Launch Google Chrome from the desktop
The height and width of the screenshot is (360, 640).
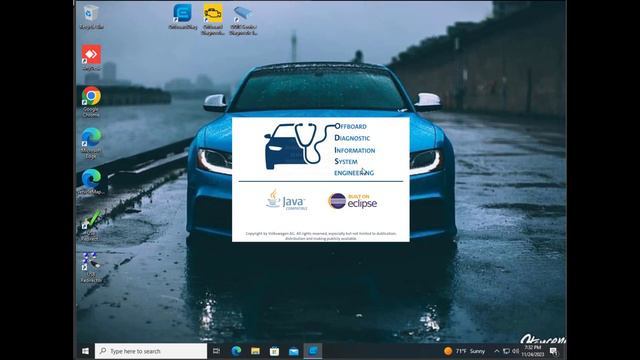click(91, 101)
